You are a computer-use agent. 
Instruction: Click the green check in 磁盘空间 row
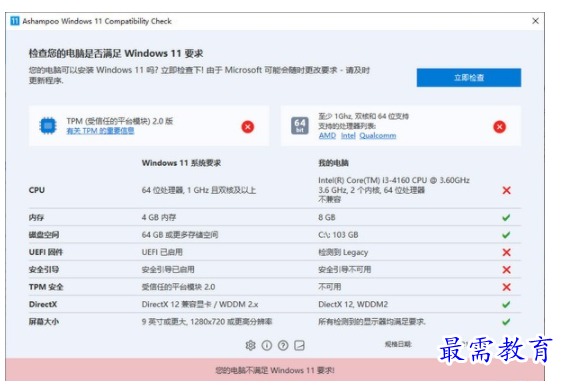506,235
